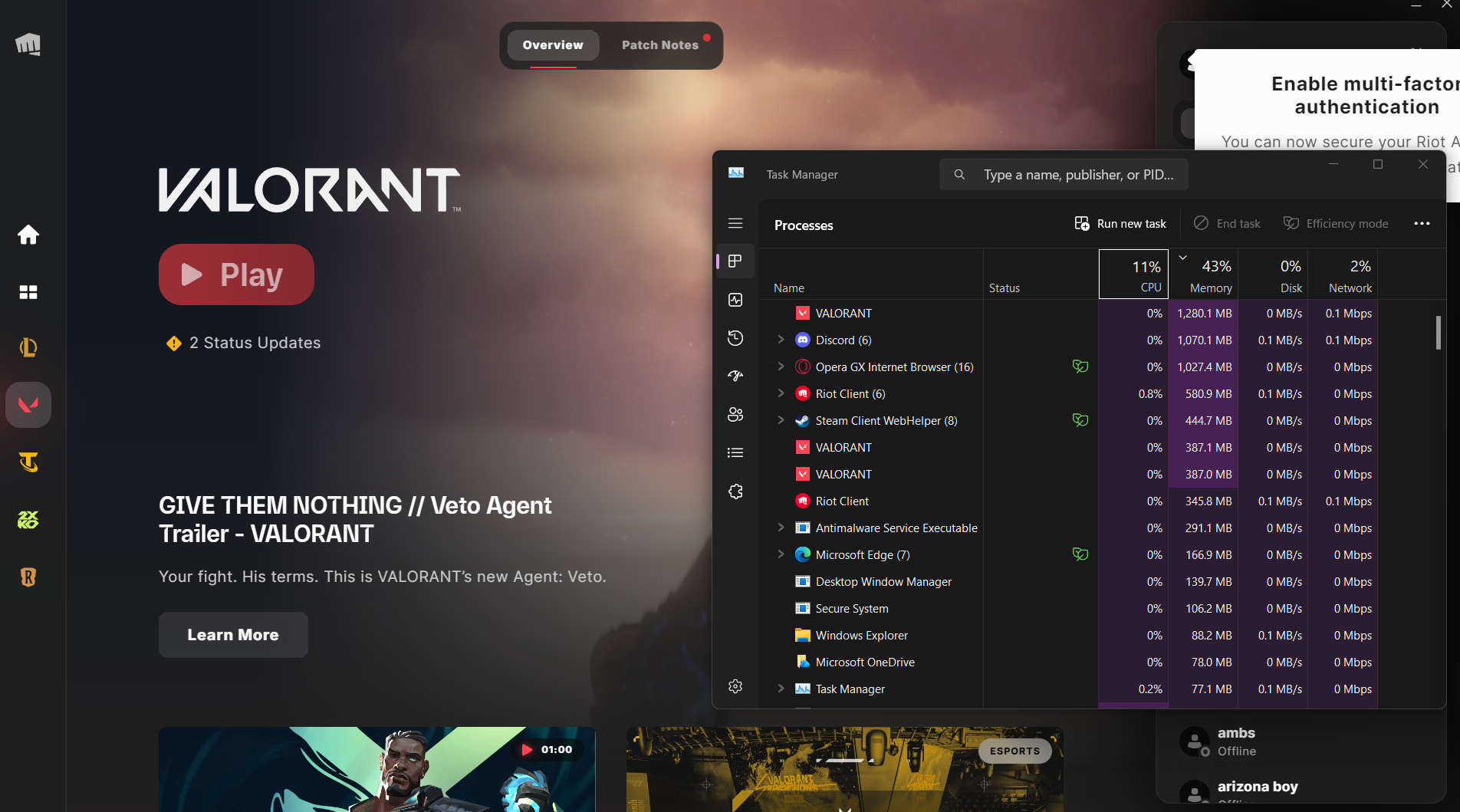The width and height of the screenshot is (1460, 812).
Task: Open Task Manager navigation hamburger menu
Action: [735, 223]
